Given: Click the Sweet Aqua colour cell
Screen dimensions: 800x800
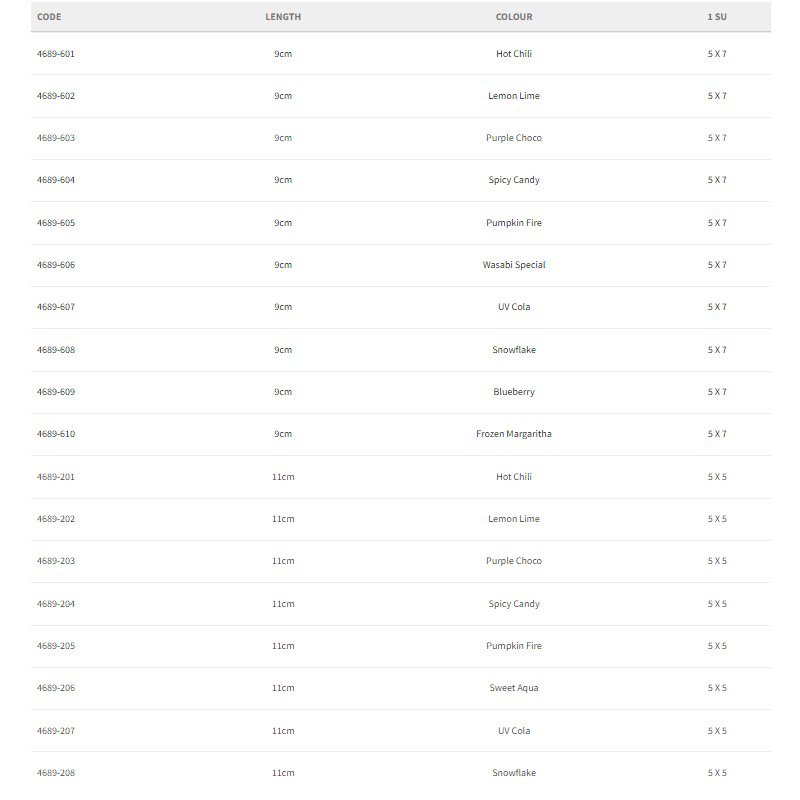Looking at the screenshot, I should pyautogui.click(x=514, y=688).
